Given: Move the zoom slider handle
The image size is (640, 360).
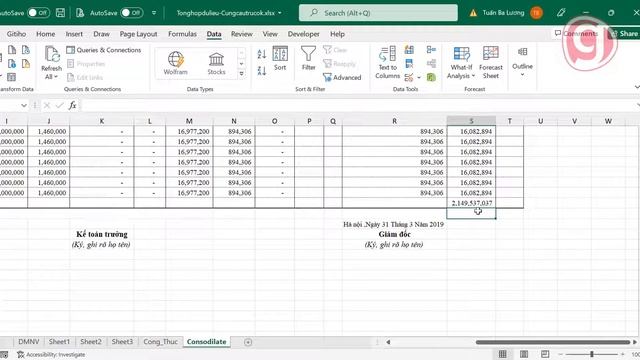Looking at the screenshot, I should 591,354.
